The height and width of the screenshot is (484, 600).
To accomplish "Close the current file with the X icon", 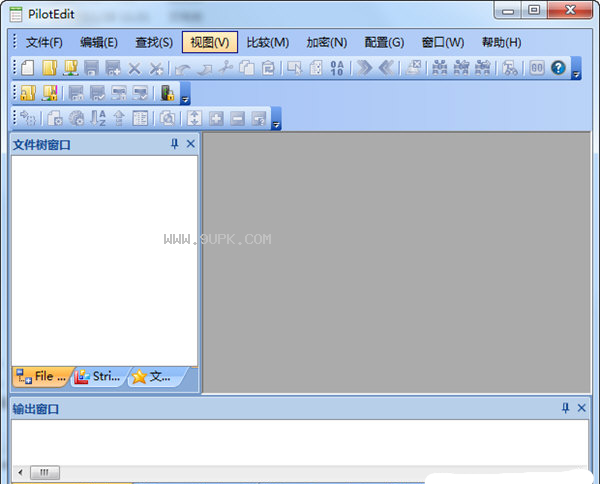I will 134,69.
